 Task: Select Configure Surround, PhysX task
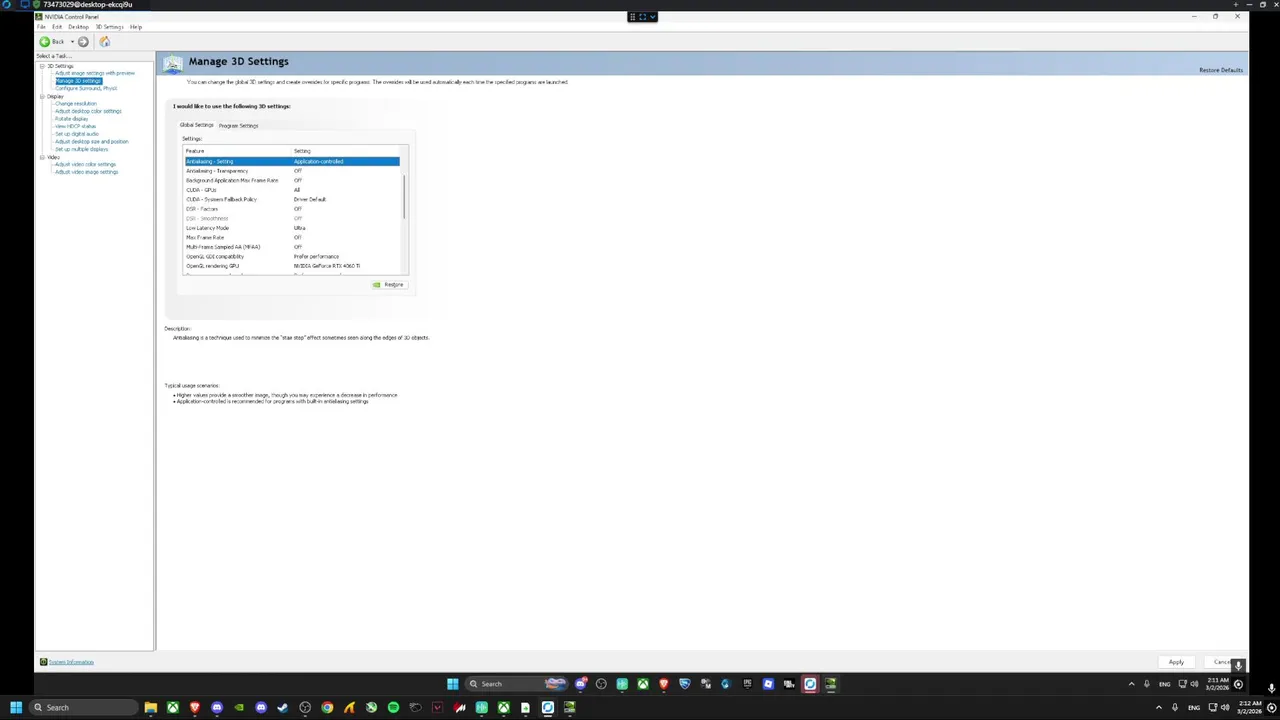(86, 88)
